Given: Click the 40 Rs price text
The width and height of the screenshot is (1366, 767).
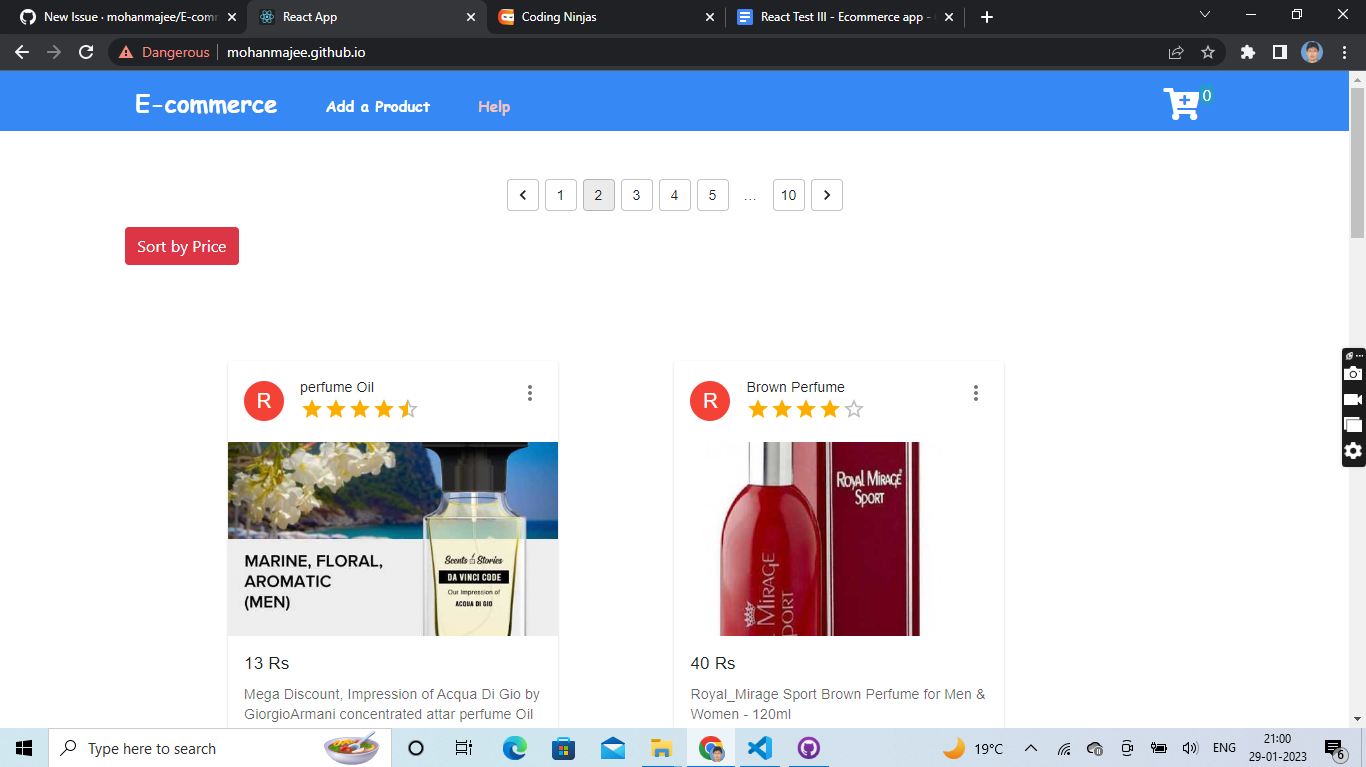Looking at the screenshot, I should coord(713,663).
